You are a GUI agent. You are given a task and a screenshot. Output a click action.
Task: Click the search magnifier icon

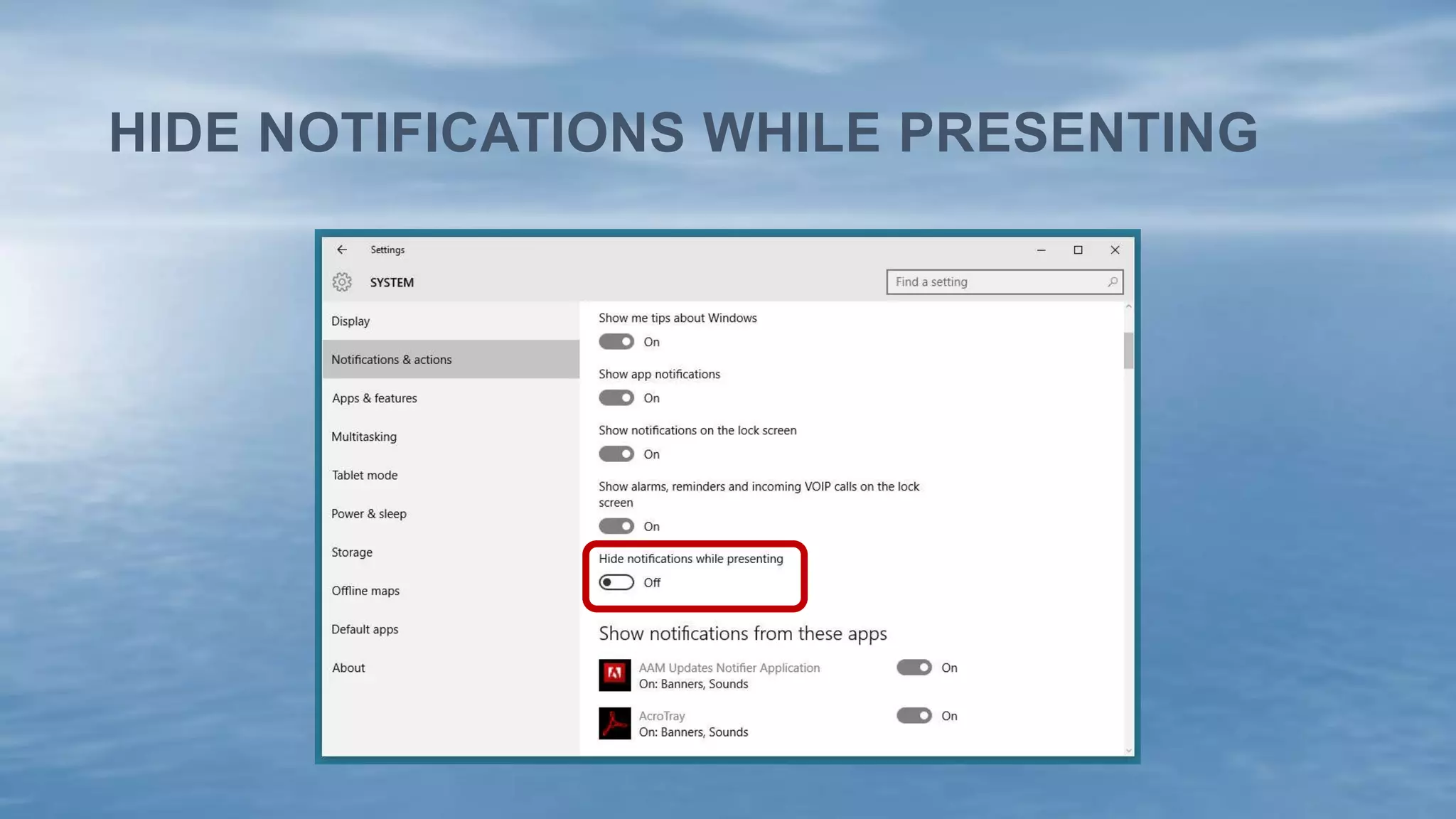click(1113, 282)
